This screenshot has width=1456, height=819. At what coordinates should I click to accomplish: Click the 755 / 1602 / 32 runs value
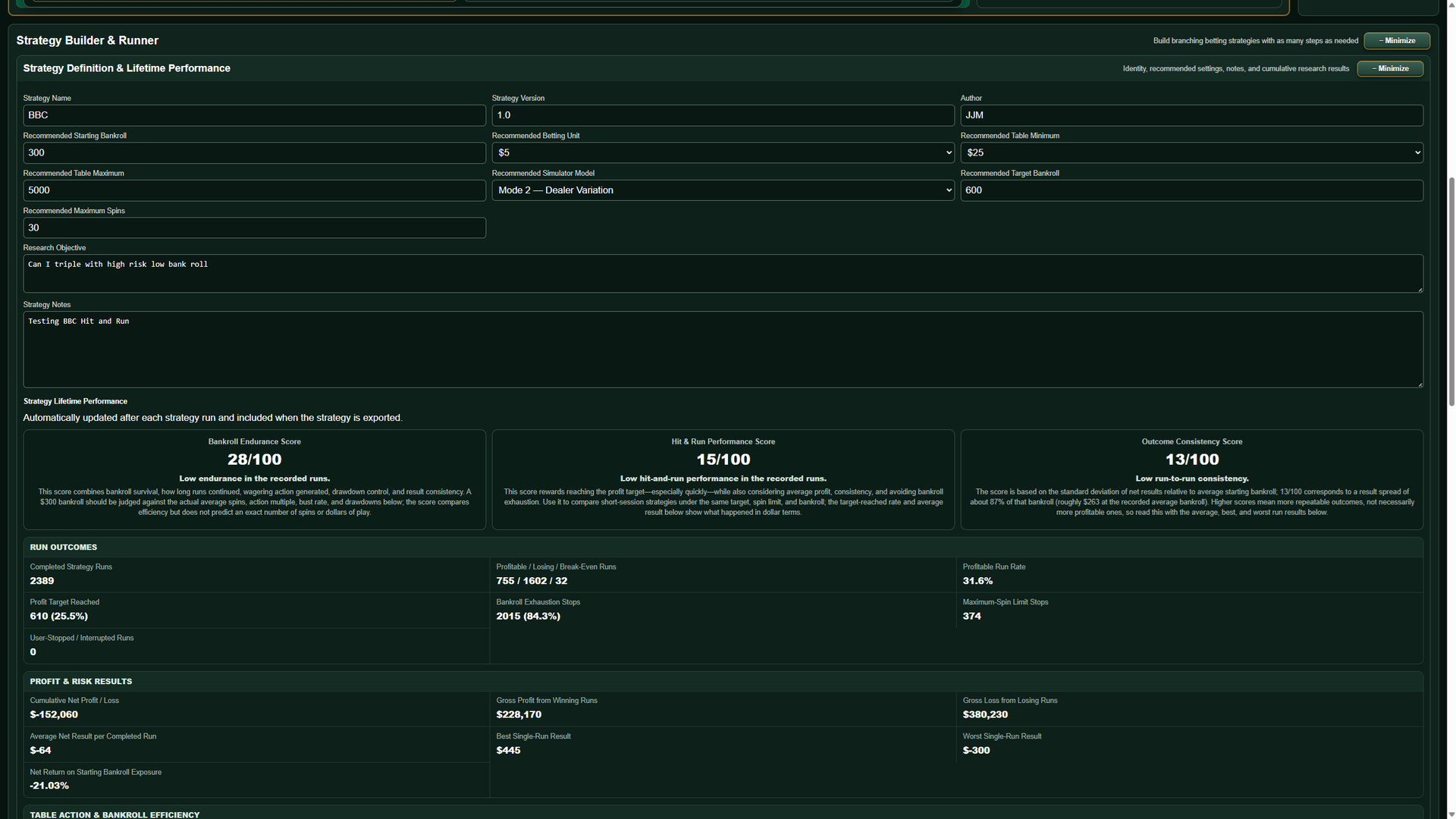click(532, 581)
